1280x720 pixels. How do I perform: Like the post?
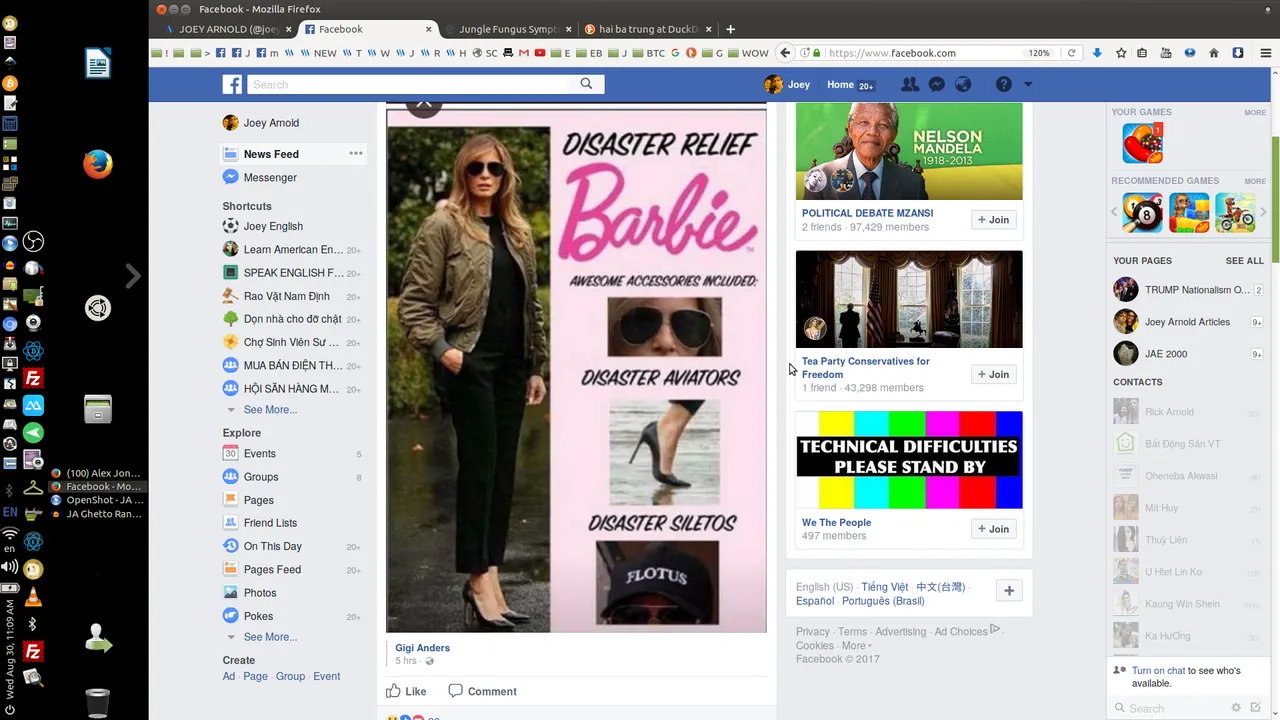406,691
